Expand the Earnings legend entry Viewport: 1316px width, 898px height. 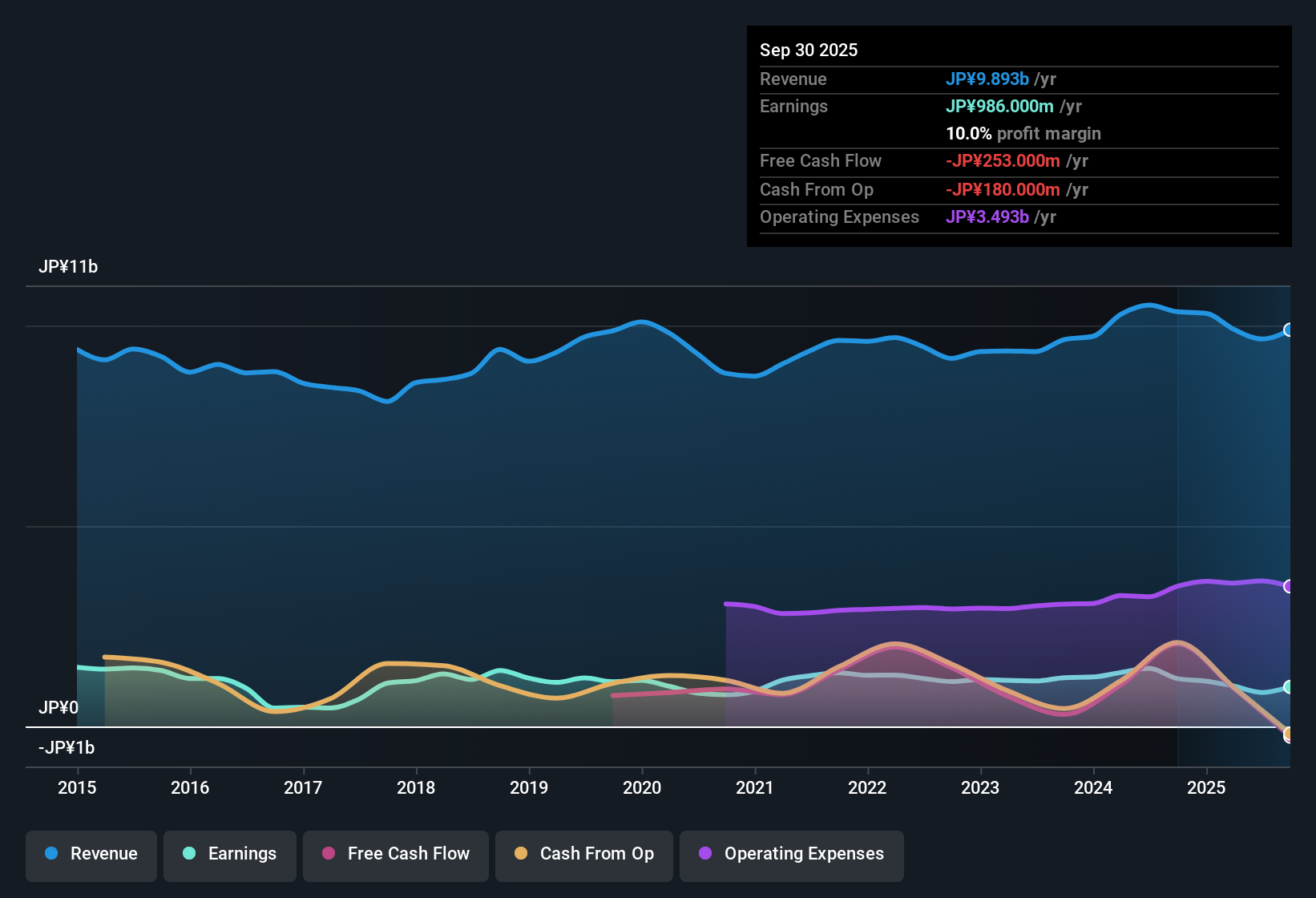coord(229,854)
